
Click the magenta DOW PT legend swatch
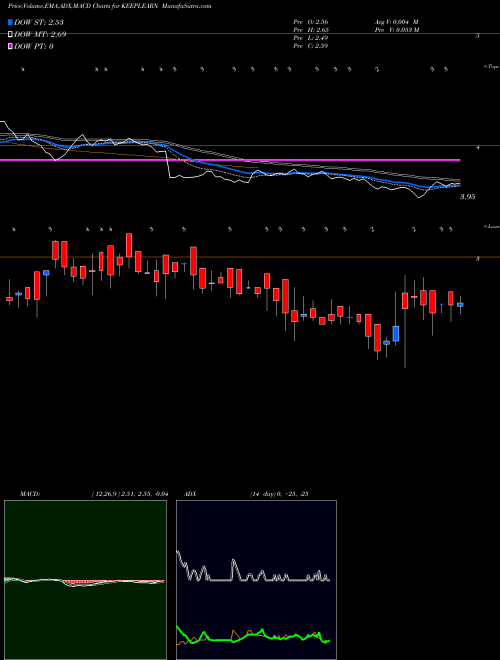pyautogui.click(x=10, y=46)
